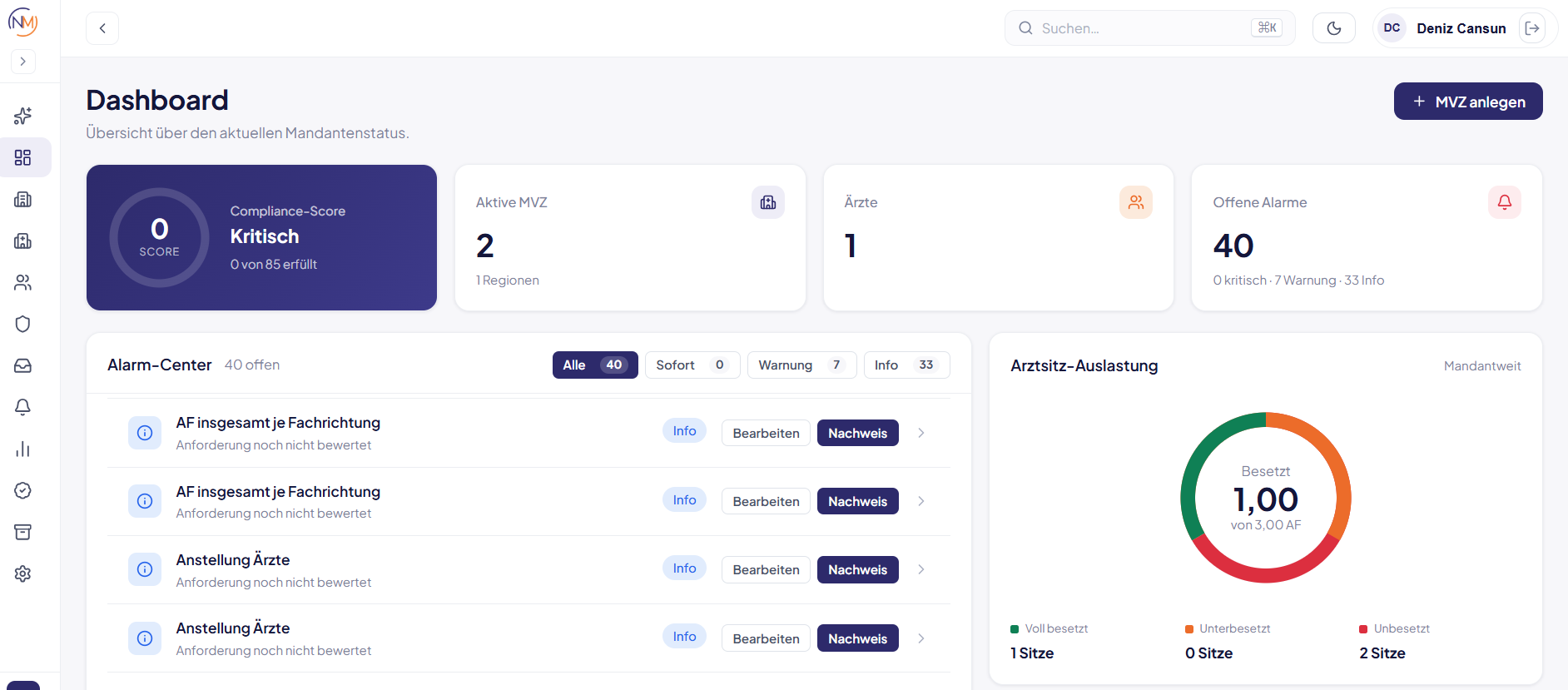
Task: Click the red bell on Offene Alarme card
Action: (1505, 202)
